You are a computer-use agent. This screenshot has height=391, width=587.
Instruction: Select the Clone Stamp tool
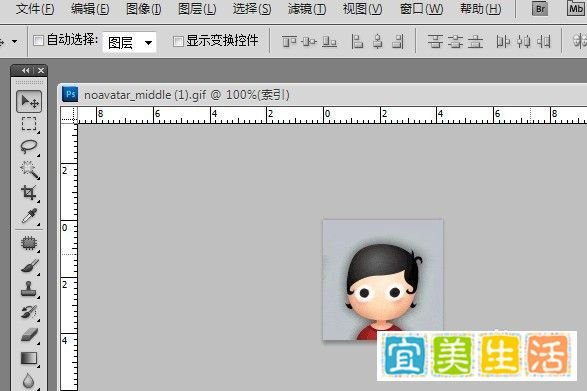coord(29,289)
